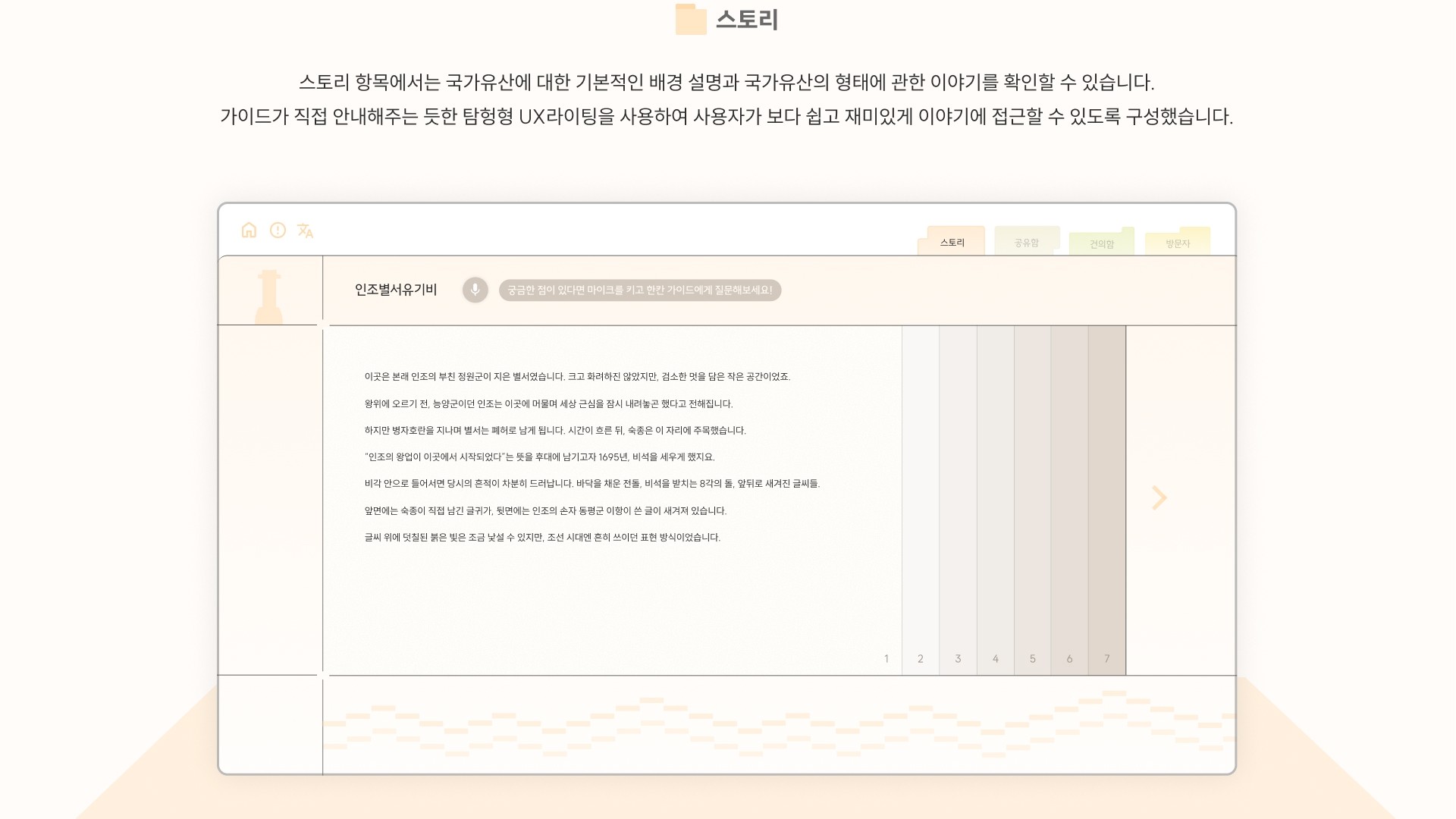
Task: Go to next page with right chevron
Action: 1159,497
